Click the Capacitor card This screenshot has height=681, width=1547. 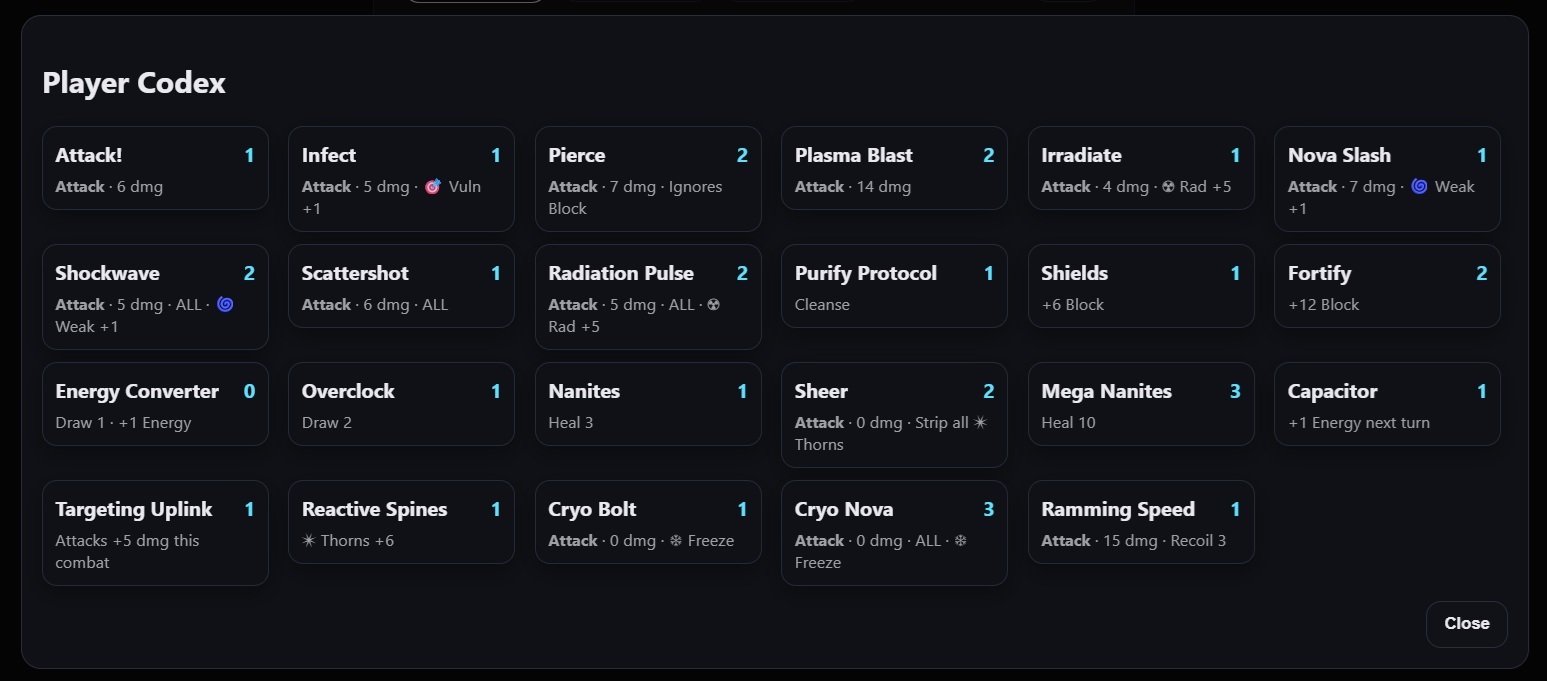[x=1386, y=404]
